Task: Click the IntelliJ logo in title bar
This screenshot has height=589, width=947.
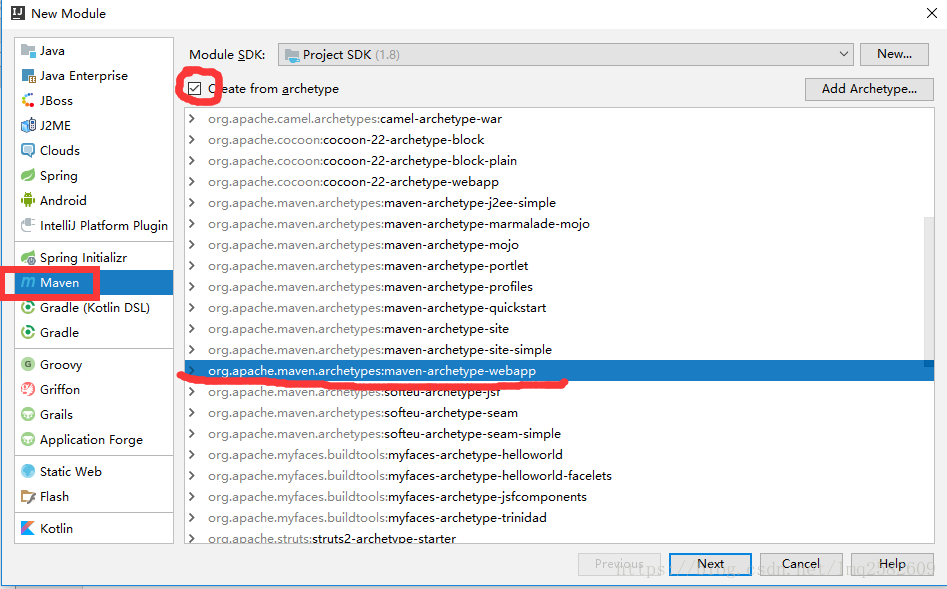Action: (x=18, y=13)
